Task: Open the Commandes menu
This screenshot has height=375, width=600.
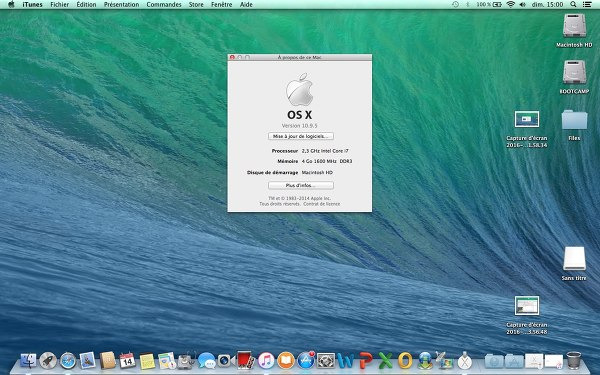Action: 164,5
